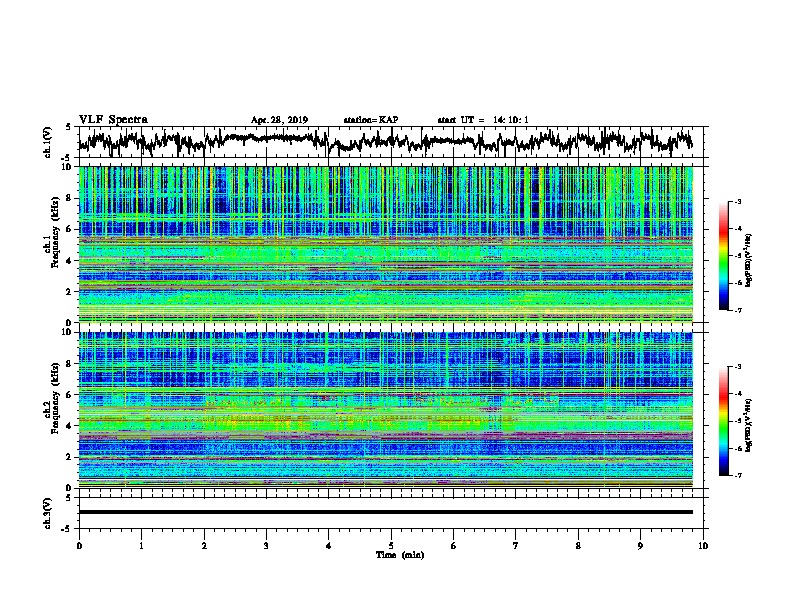Click the ch.1 frequency spectrogram panel
The height and width of the screenshot is (612, 792).
(x=385, y=244)
